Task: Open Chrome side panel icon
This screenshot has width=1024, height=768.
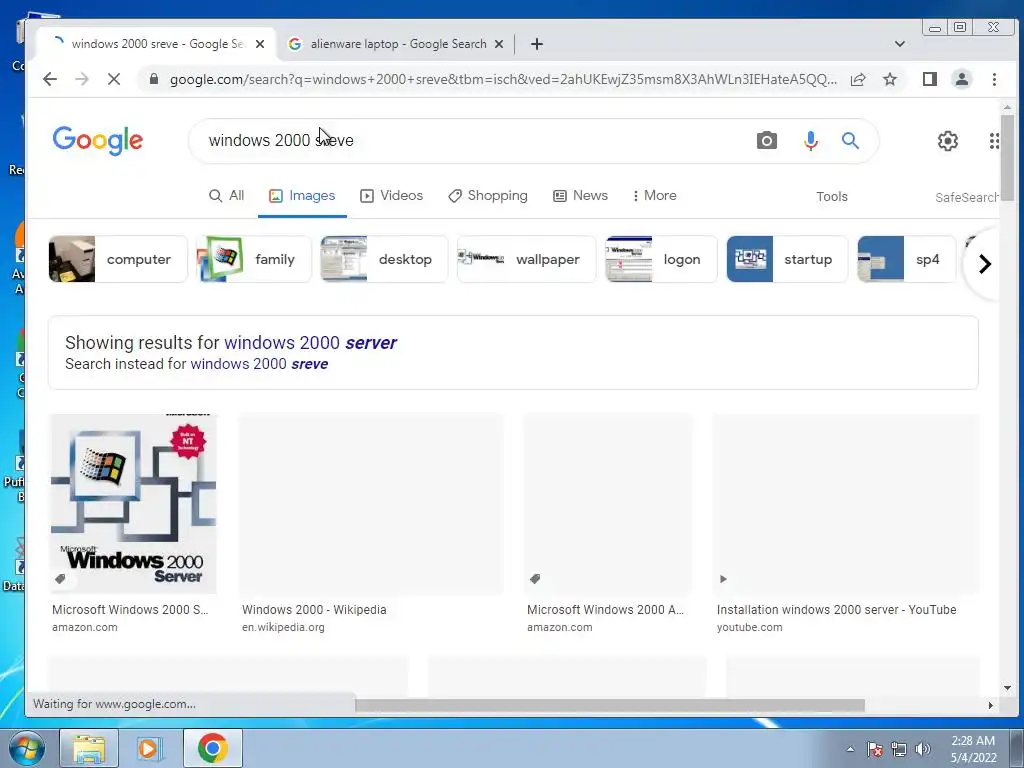Action: pyautogui.click(x=929, y=79)
